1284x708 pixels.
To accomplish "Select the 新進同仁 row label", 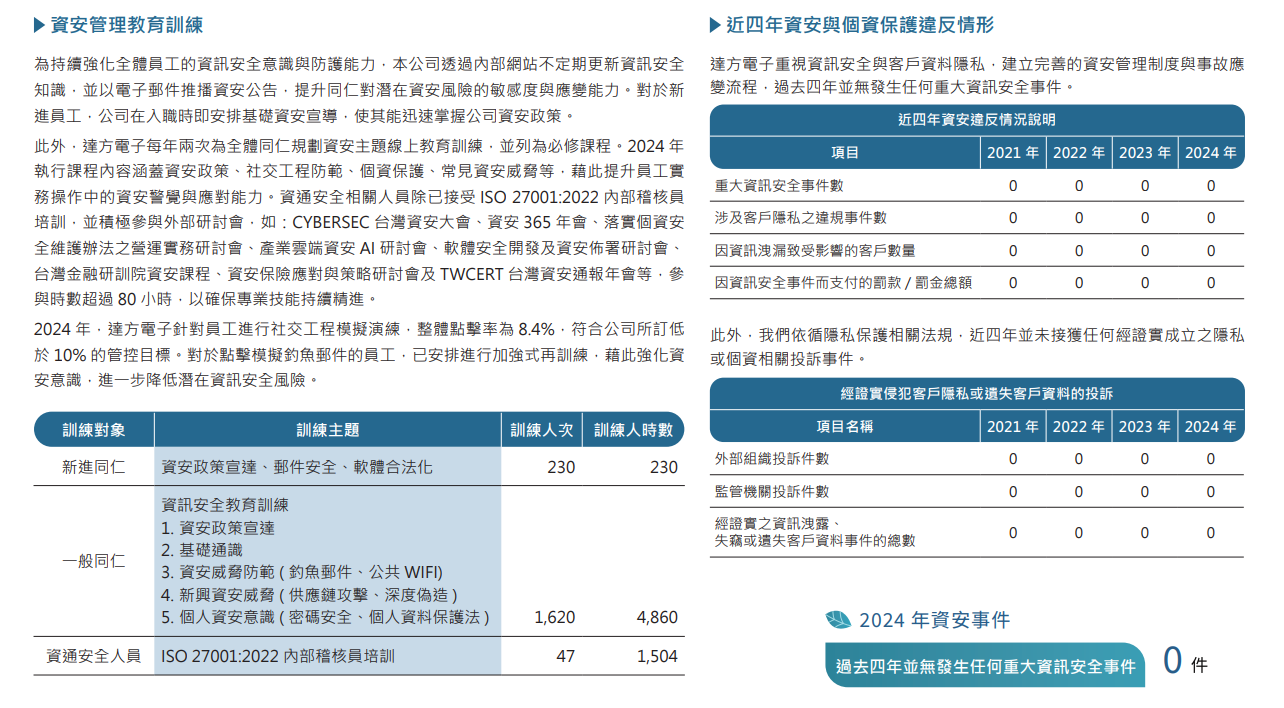I will tap(94, 467).
